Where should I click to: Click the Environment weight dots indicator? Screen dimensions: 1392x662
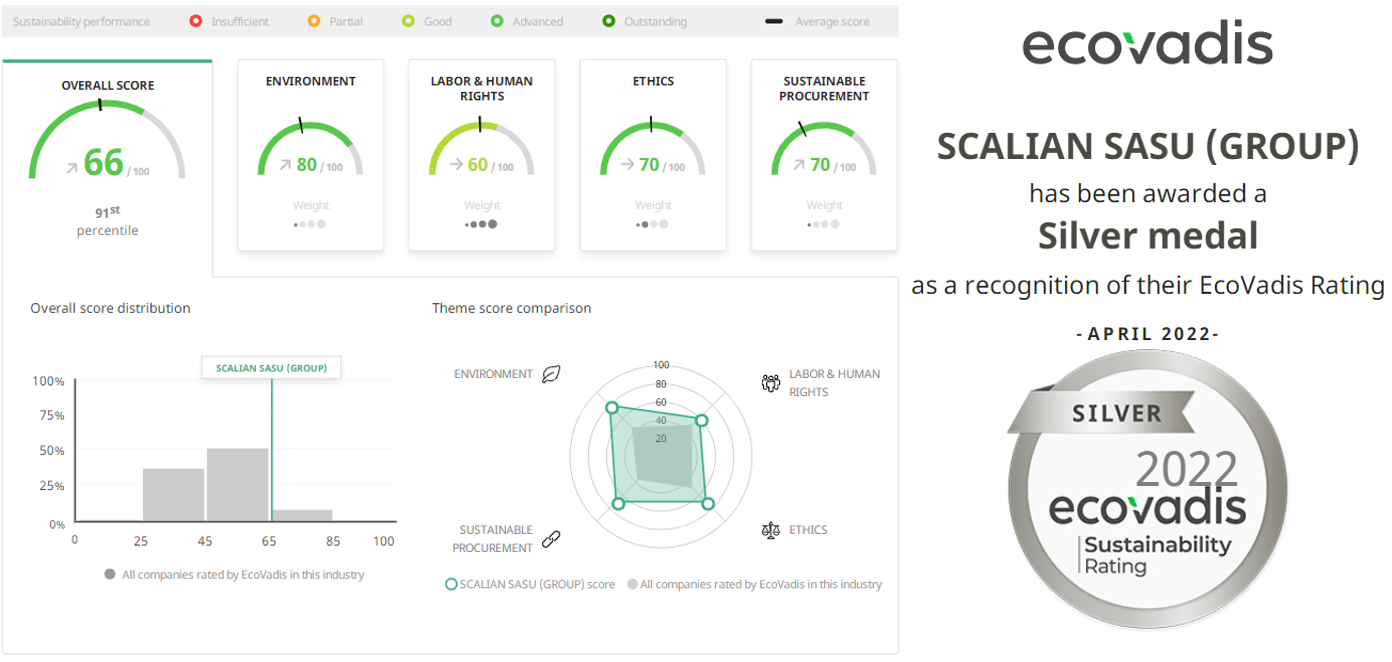coord(310,224)
